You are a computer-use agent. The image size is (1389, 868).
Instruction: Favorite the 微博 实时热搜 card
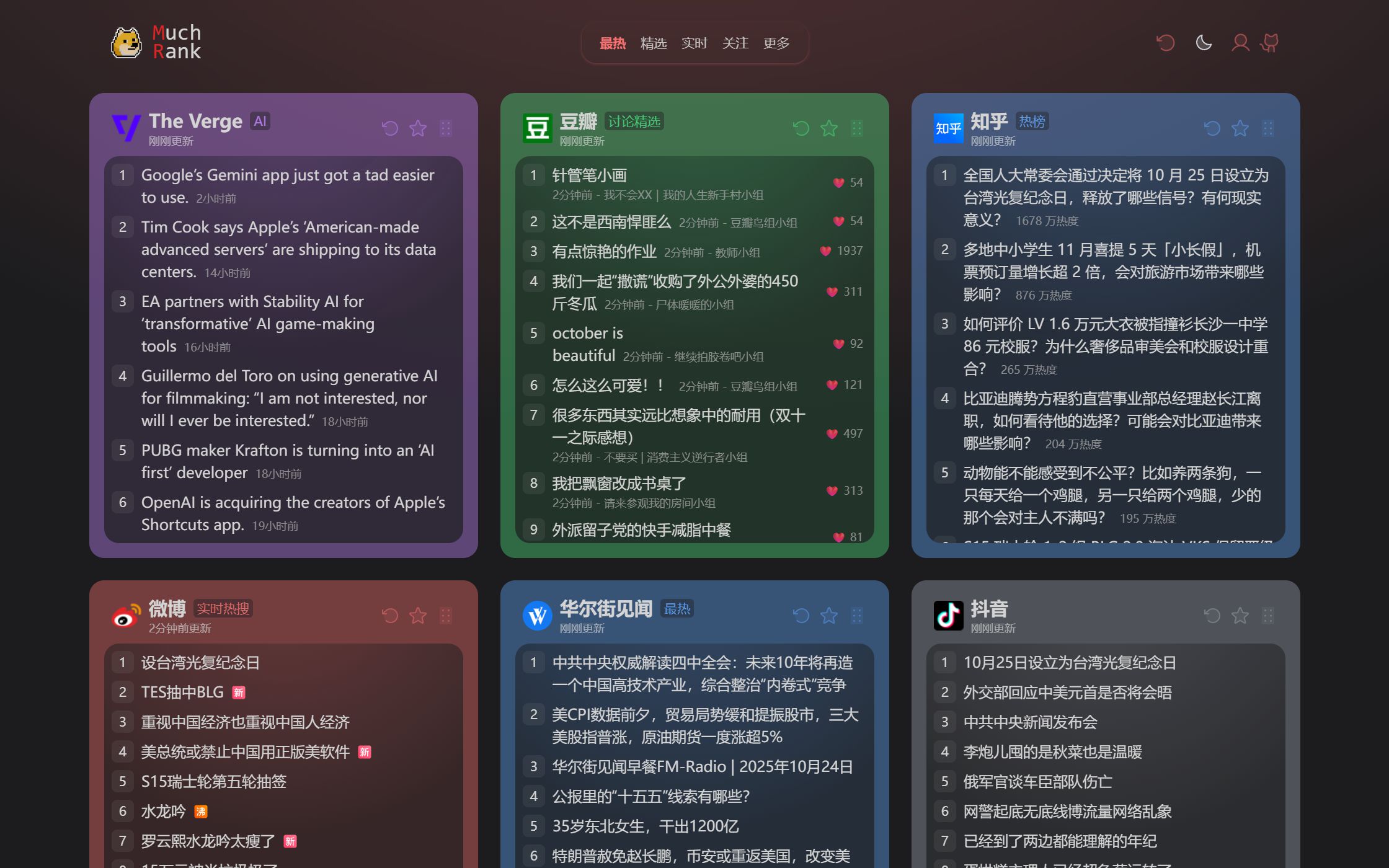coord(418,616)
